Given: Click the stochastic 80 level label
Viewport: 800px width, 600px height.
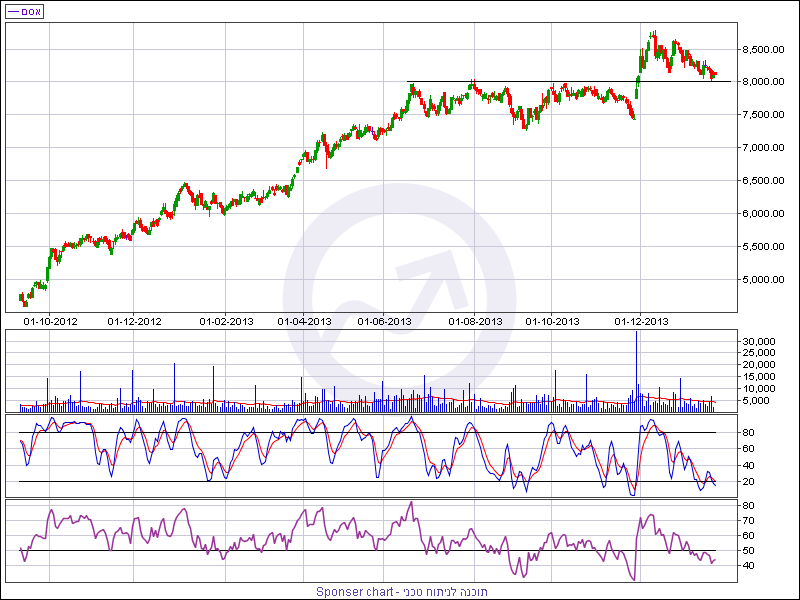Looking at the screenshot, I should point(749,433).
